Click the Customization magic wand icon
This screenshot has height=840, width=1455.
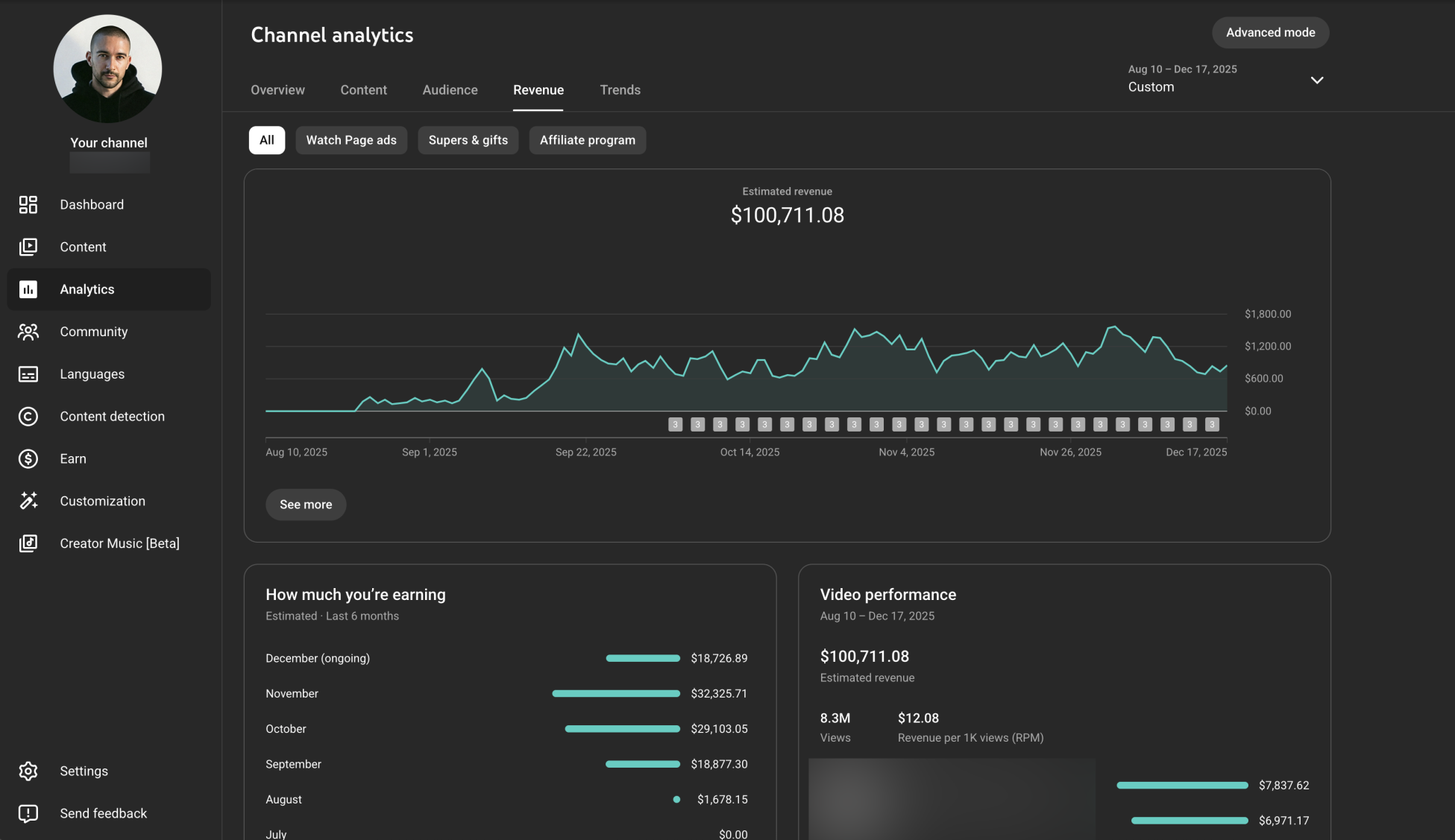point(28,501)
